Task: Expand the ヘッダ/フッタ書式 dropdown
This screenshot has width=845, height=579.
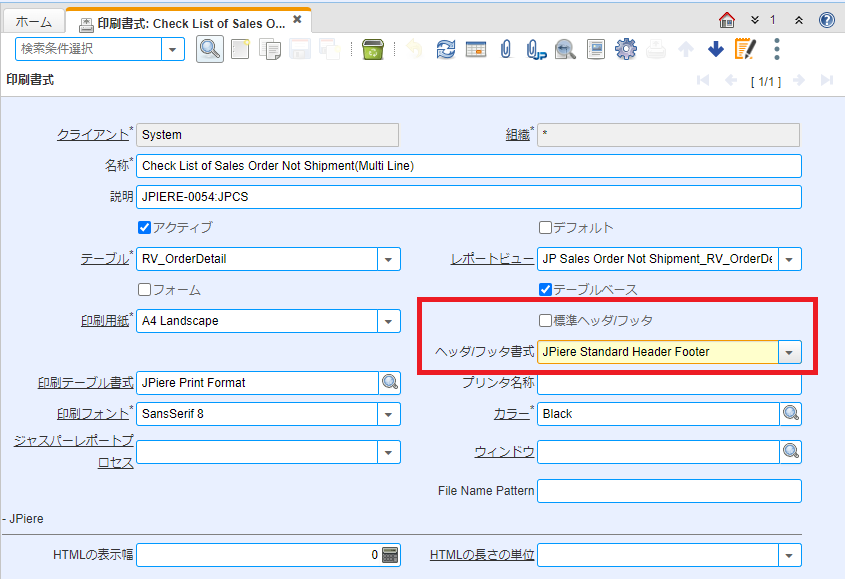Action: [787, 352]
